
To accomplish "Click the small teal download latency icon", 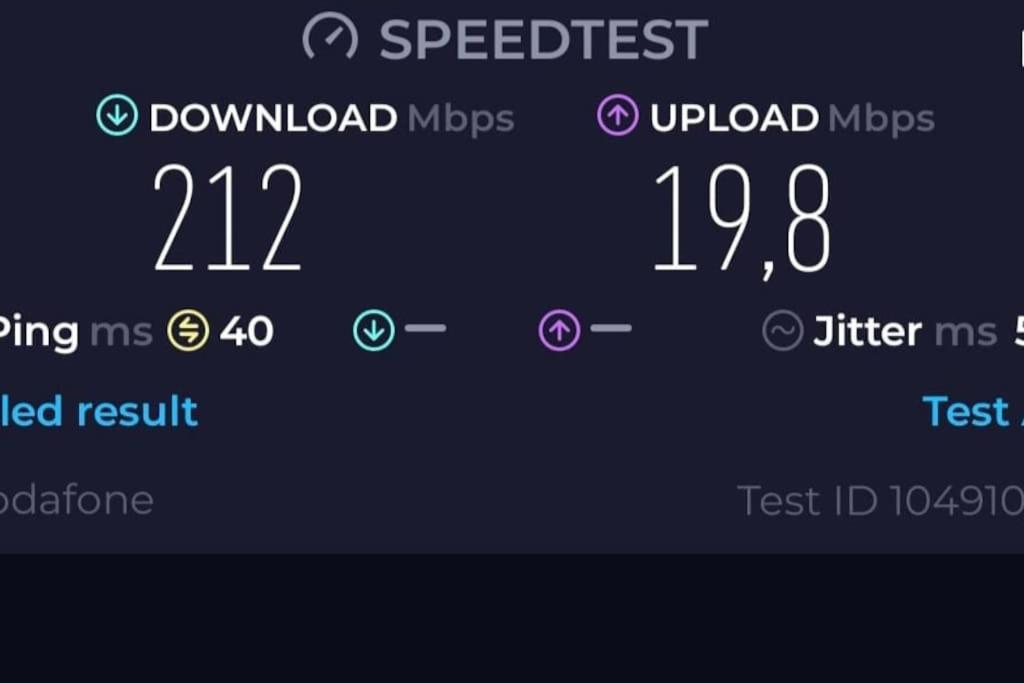I will point(374,330).
